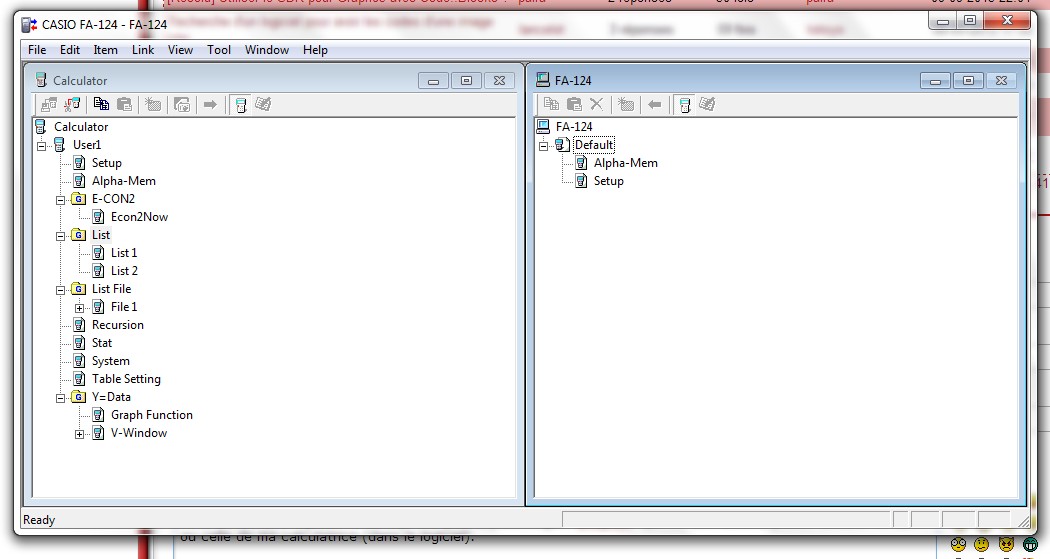Open the Tool menu
The width and height of the screenshot is (1050, 559).
click(x=219, y=50)
